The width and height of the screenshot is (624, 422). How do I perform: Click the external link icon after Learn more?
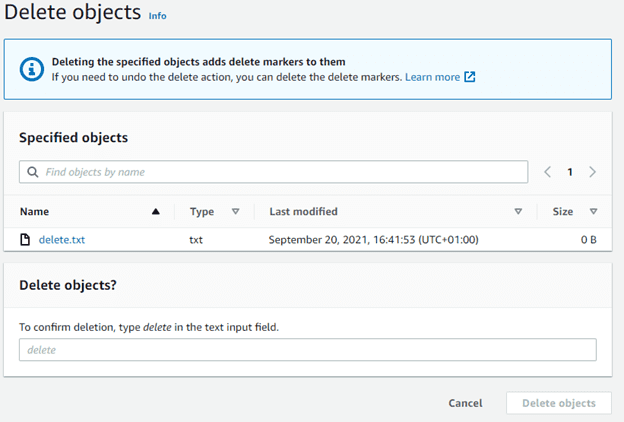point(470,77)
